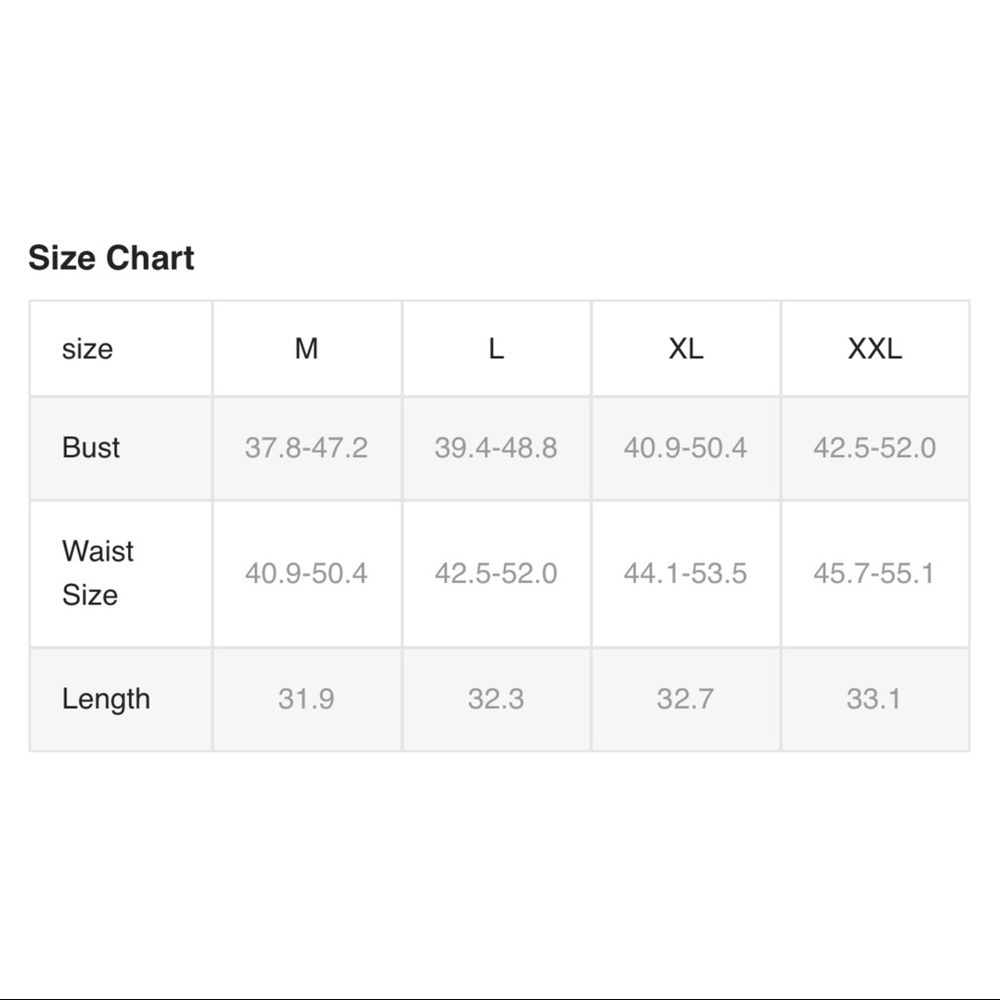This screenshot has width=1000, height=1000.
Task: Click Length value 31.9 for M
Action: click(x=306, y=698)
